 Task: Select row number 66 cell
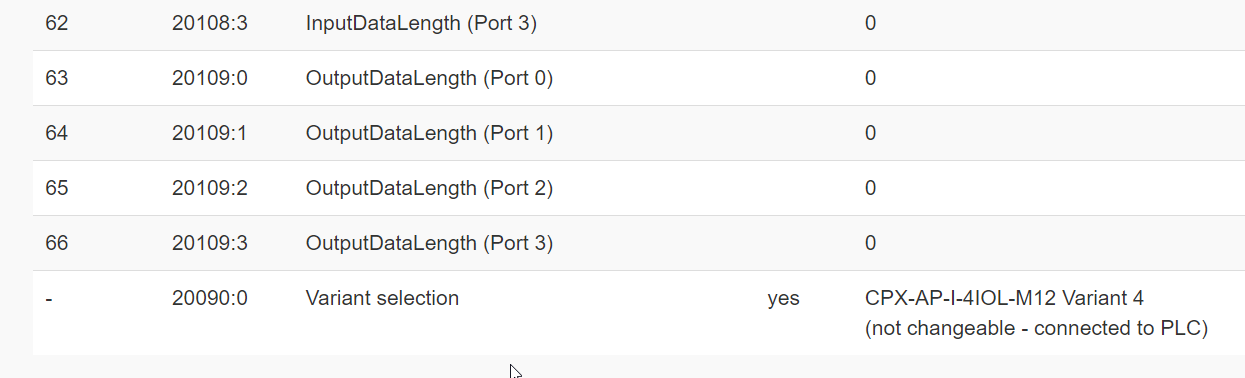(56, 243)
